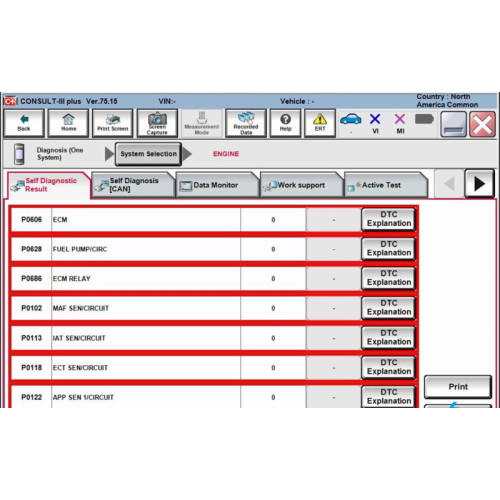Select the P0122 code cell
The height and width of the screenshot is (500, 500).
click(x=31, y=397)
